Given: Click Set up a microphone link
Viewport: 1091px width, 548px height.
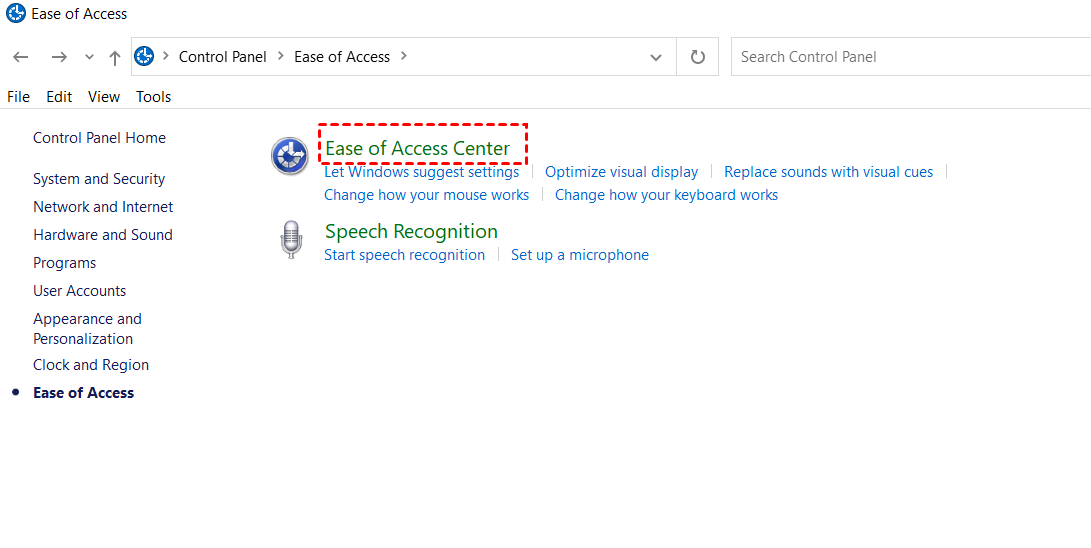Looking at the screenshot, I should pos(580,255).
